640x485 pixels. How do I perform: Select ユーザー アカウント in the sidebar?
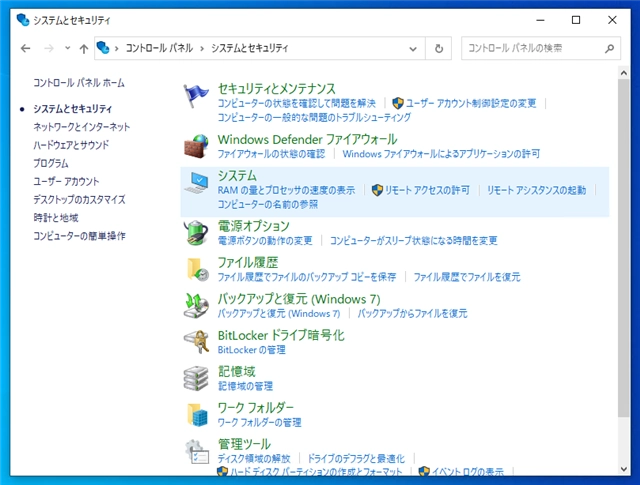[66, 181]
